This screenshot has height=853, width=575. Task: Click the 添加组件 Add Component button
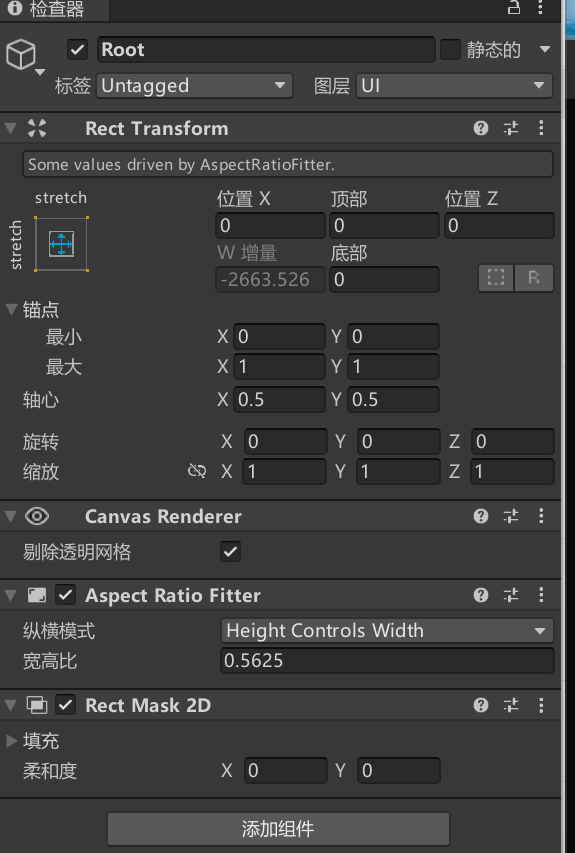pos(278,829)
